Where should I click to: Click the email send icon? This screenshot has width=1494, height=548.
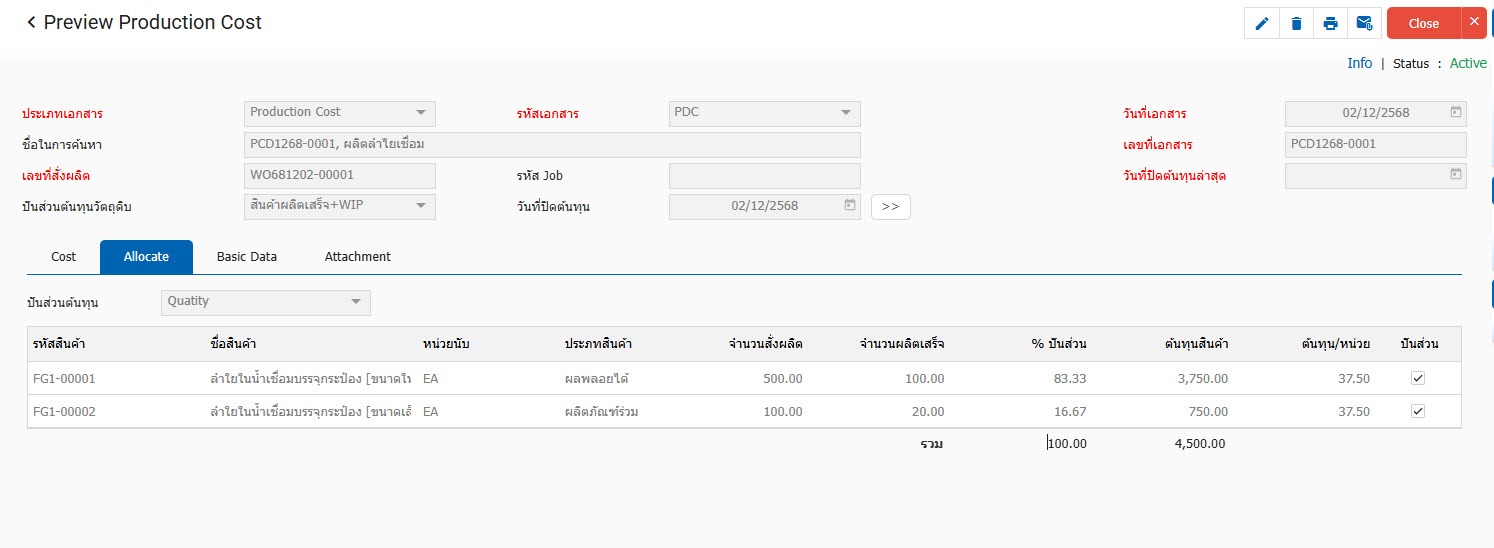coord(1364,24)
